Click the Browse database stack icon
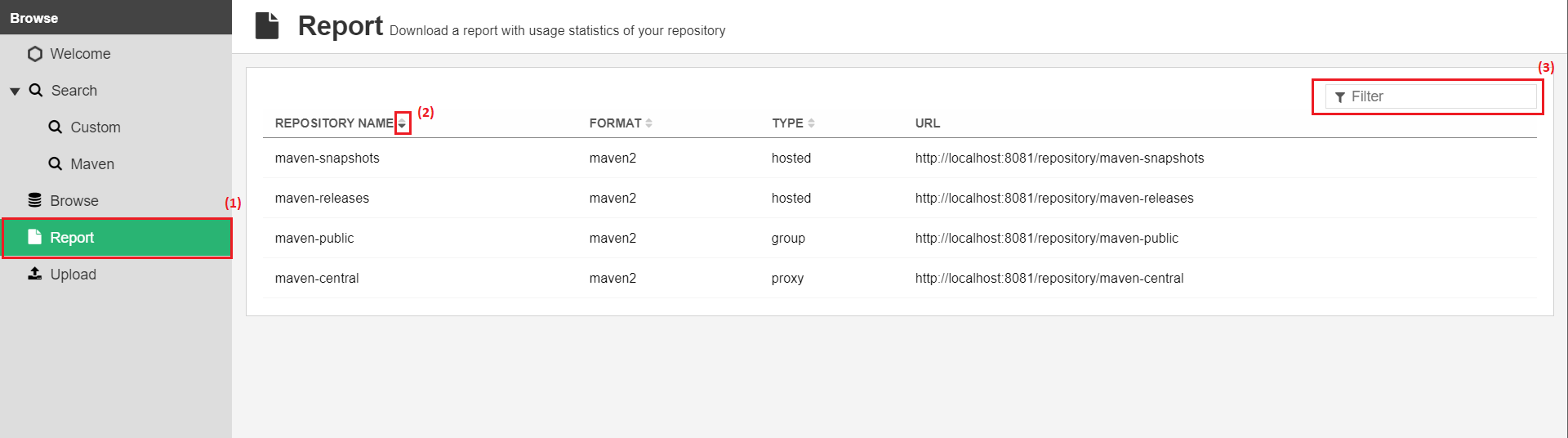 click(34, 200)
